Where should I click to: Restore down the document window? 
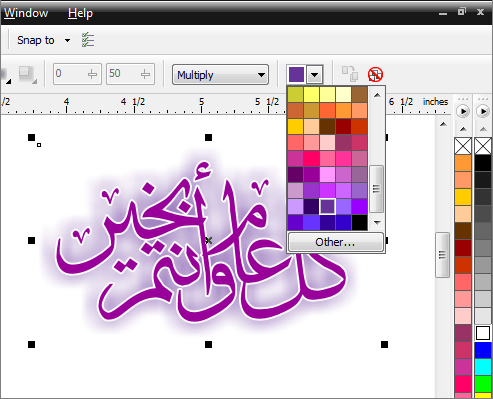click(462, 12)
